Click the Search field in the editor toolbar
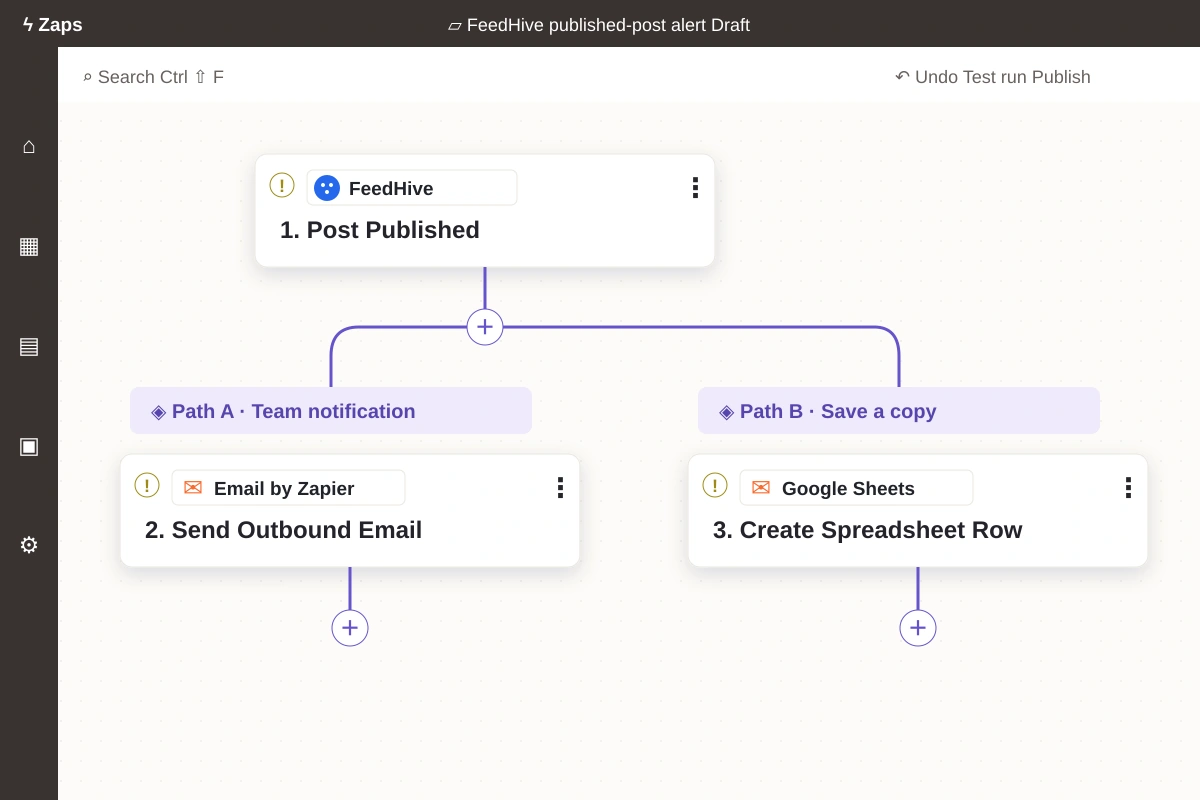Image resolution: width=1200 pixels, height=800 pixels. pos(153,77)
